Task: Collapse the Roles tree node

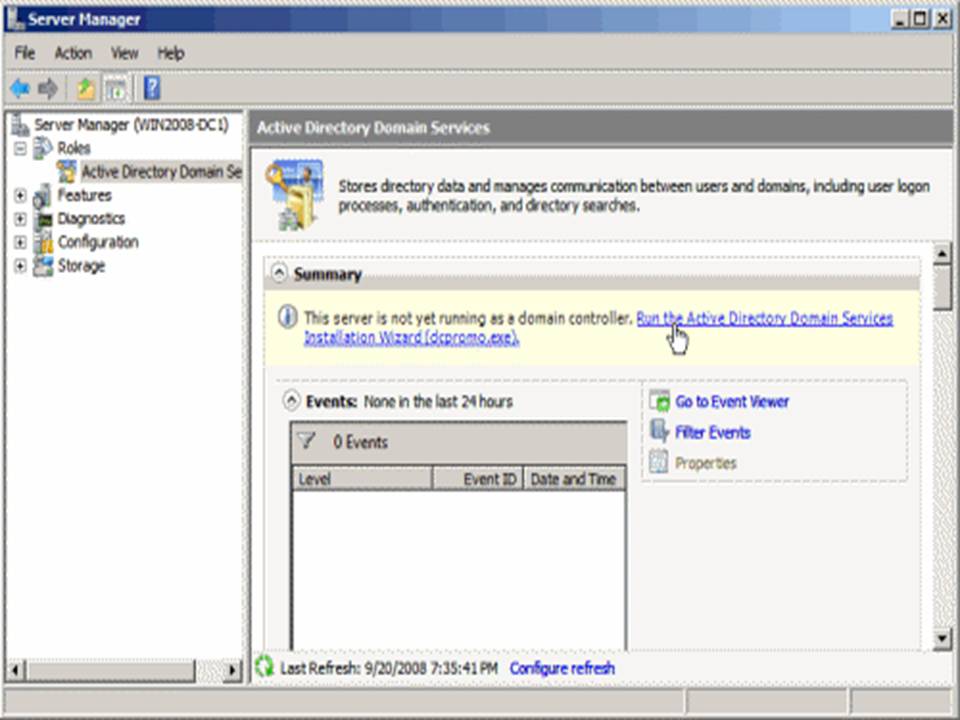Action: (x=20, y=148)
